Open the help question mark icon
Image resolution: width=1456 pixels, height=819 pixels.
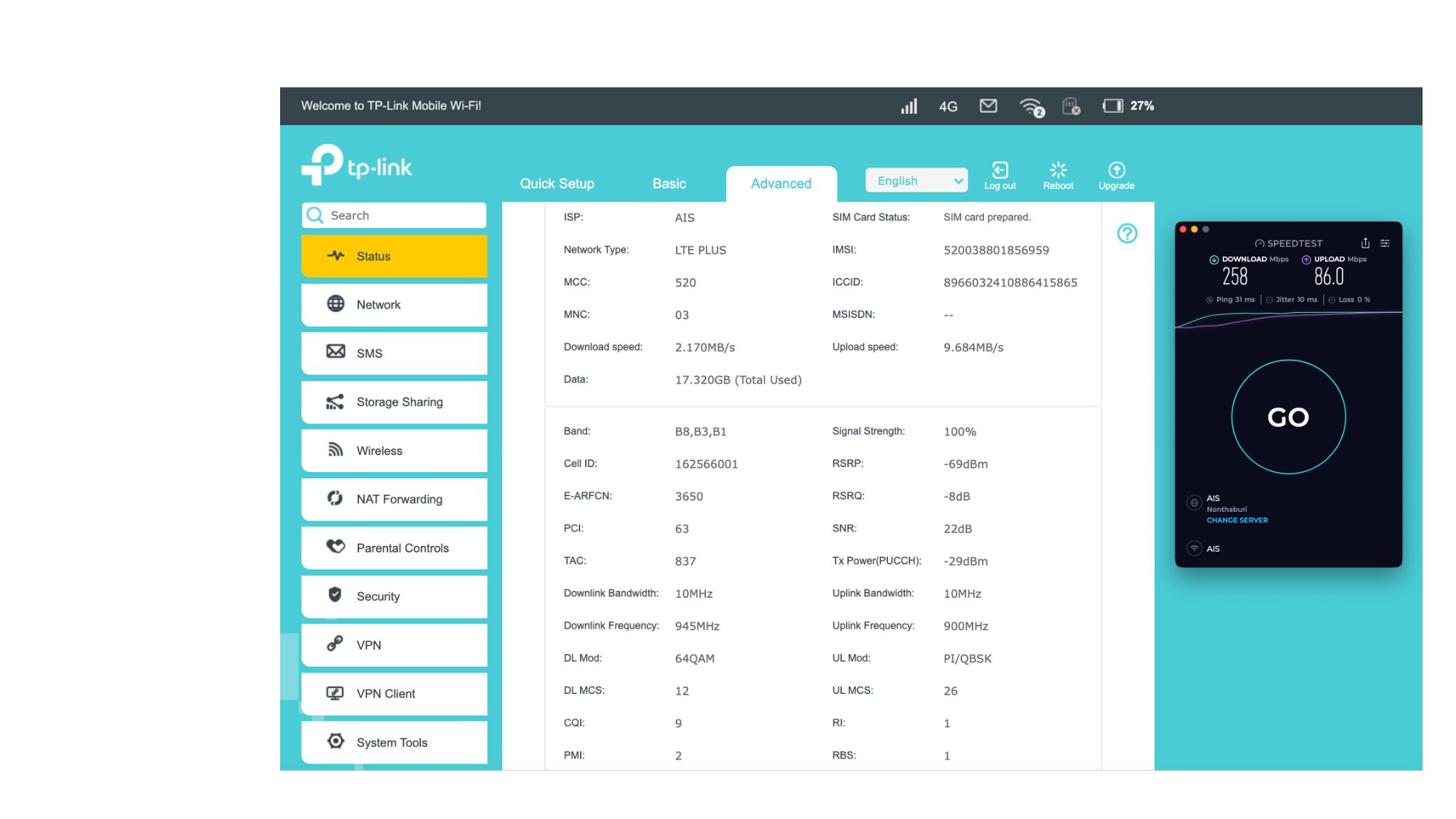point(1127,233)
